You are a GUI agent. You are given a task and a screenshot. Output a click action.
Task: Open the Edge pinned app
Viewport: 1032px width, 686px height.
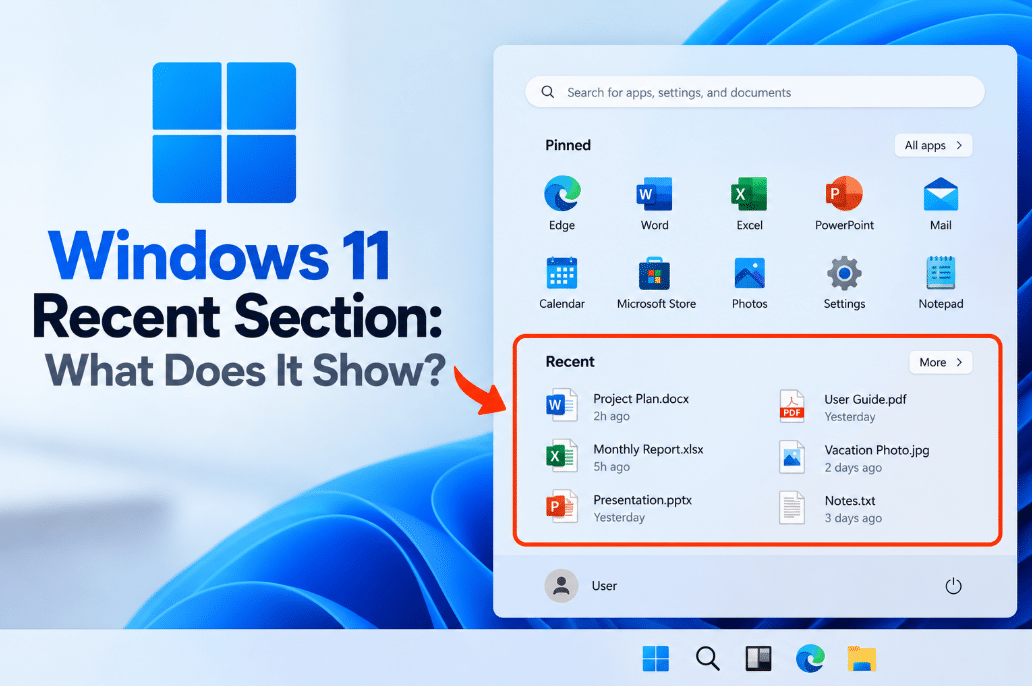coord(562,194)
